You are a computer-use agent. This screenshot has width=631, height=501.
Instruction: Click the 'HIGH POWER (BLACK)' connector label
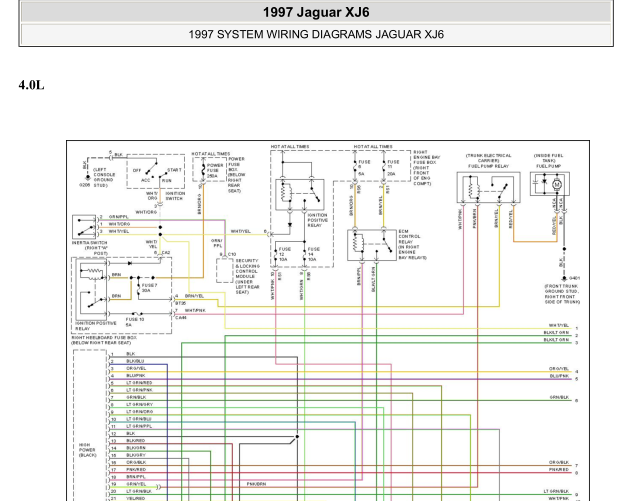click(x=87, y=450)
